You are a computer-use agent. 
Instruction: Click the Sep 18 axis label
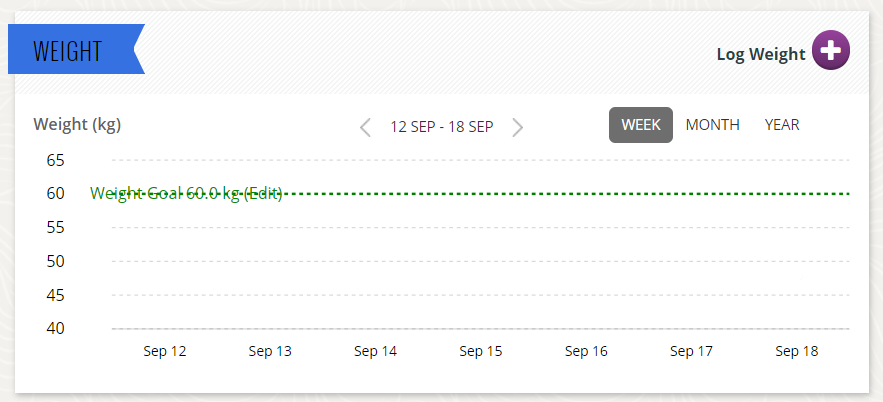tap(797, 351)
